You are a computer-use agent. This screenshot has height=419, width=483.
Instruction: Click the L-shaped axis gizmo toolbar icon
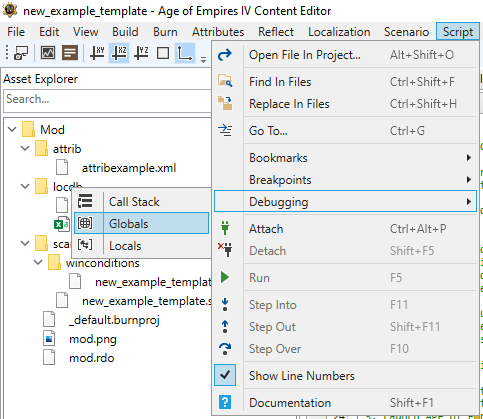185,53
